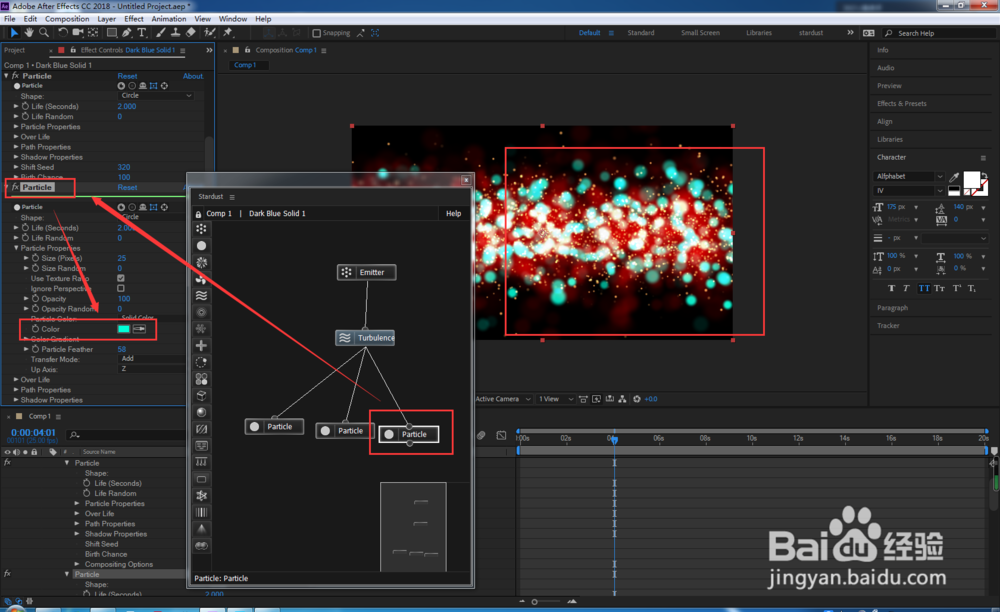This screenshot has width=1000, height=612.
Task: Expand Path Properties in first Particle effect
Action: (16, 147)
